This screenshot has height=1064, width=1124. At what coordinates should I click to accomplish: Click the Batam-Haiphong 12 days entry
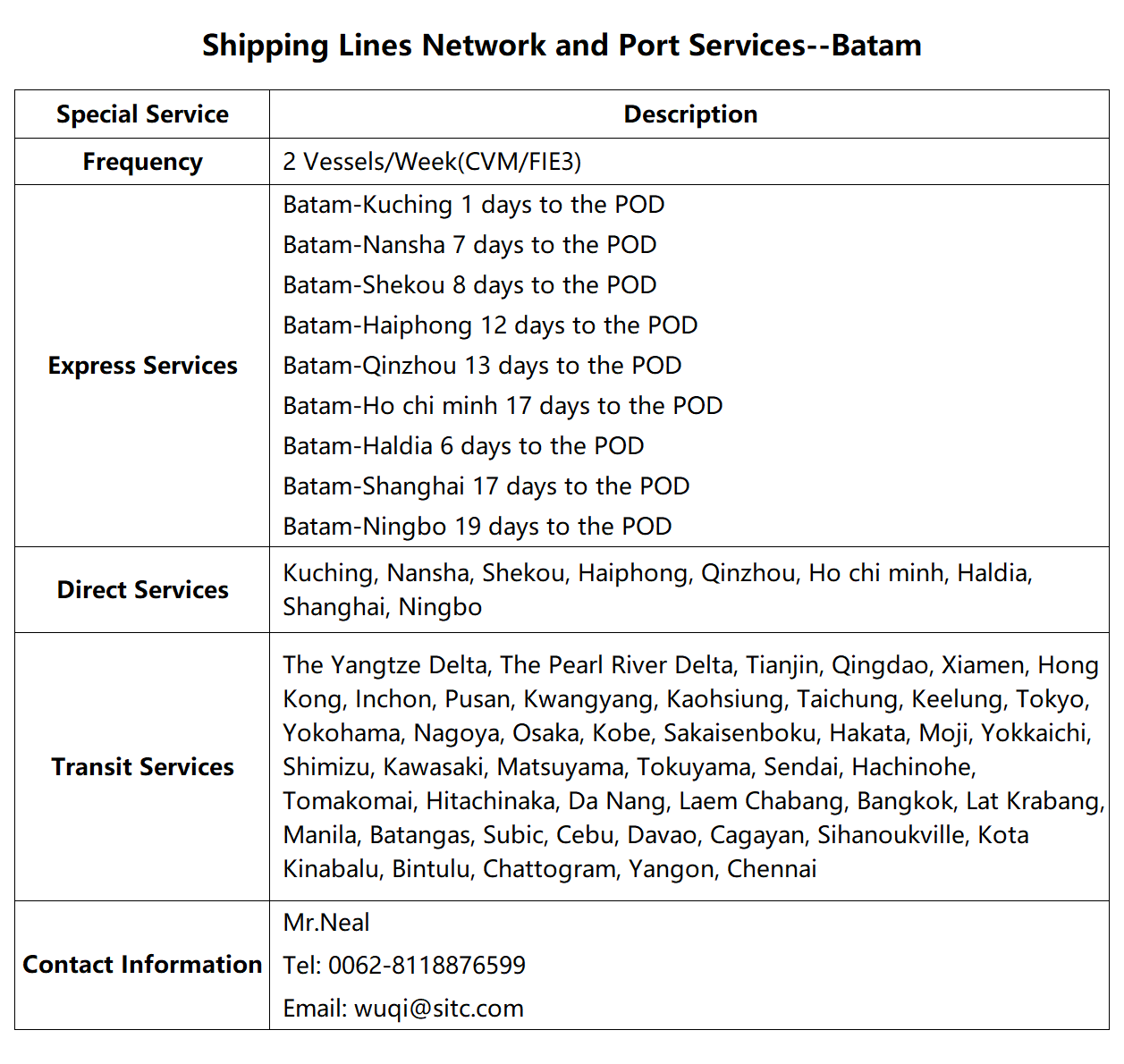[x=490, y=325]
